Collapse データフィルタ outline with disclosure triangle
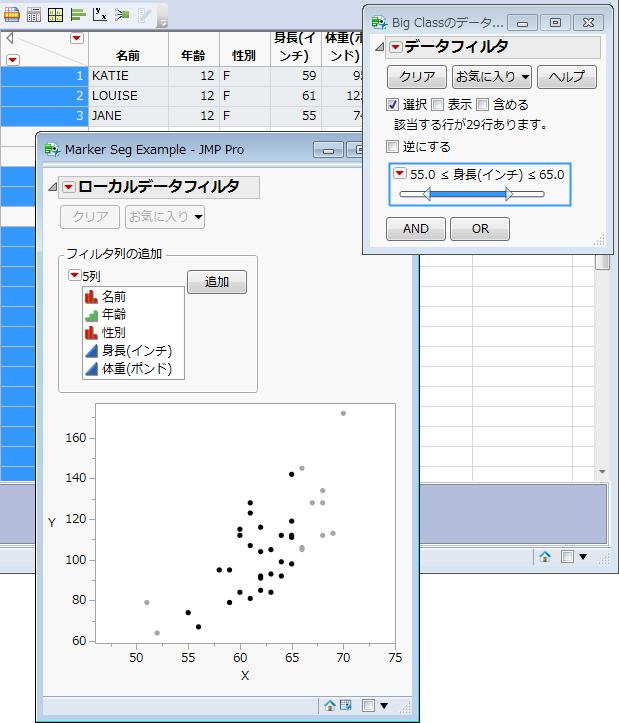The width and height of the screenshot is (619, 723). pos(379,47)
